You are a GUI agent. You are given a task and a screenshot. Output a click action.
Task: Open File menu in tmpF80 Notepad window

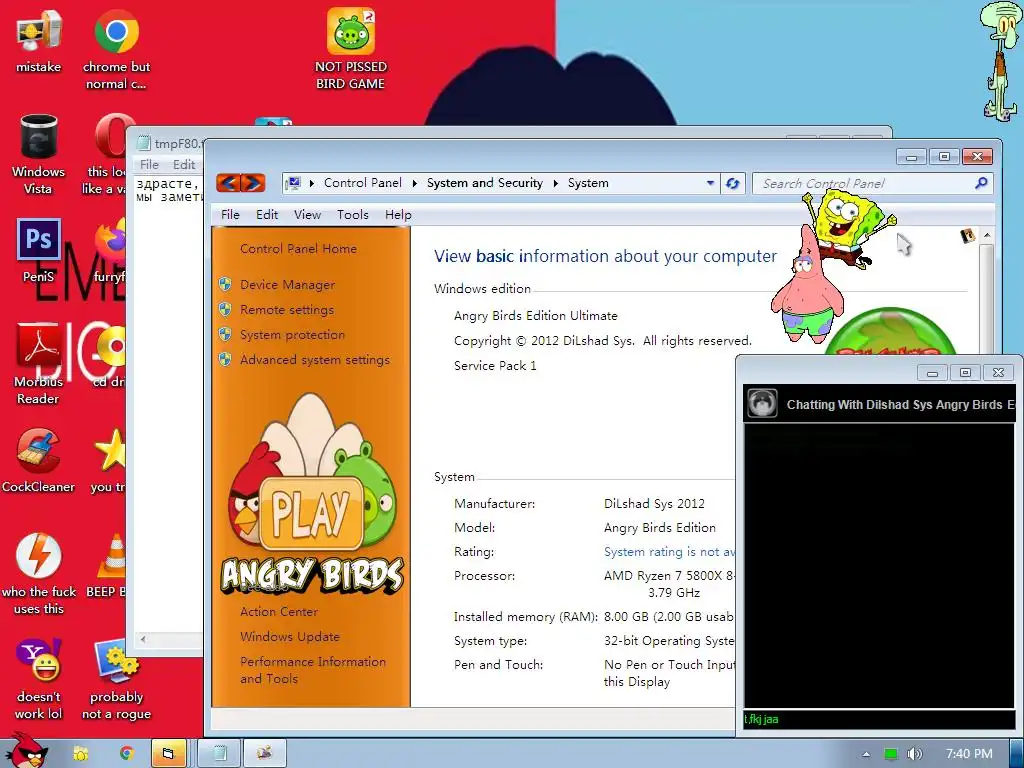tap(149, 165)
